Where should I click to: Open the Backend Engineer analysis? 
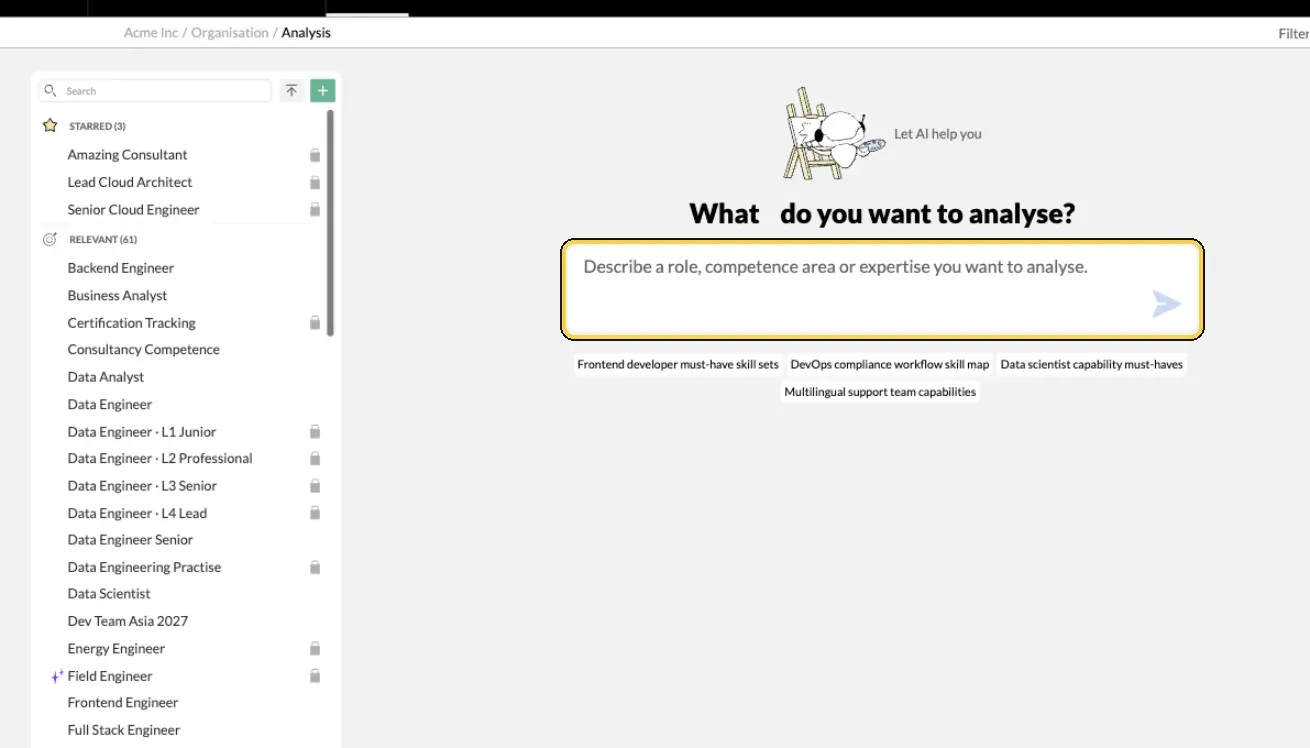(121, 268)
